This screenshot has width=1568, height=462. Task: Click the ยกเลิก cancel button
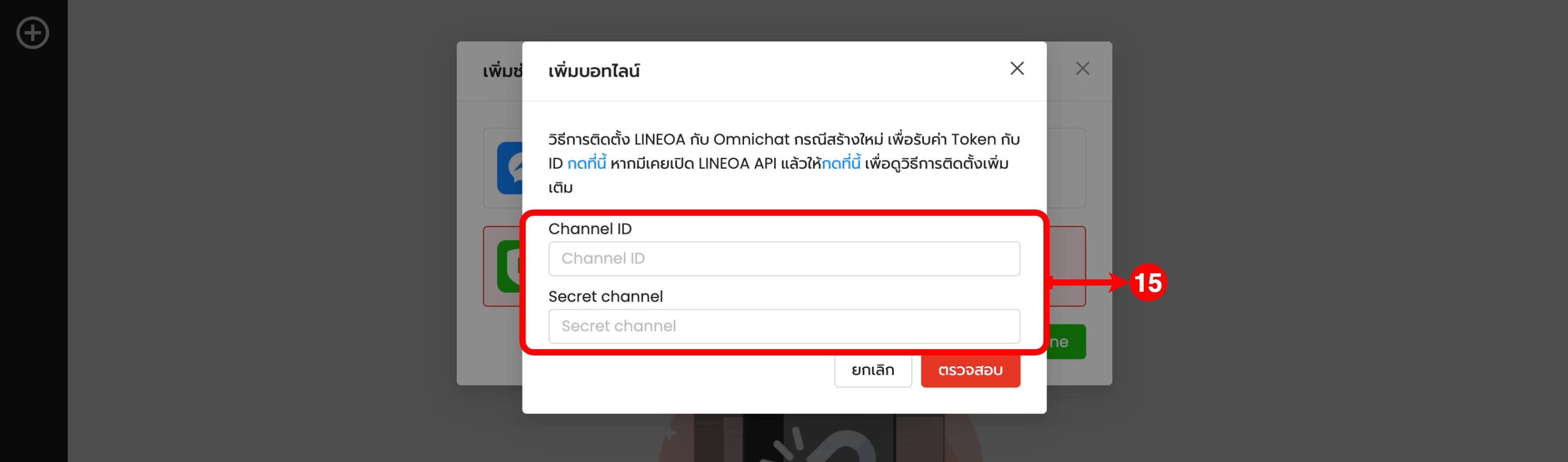(x=873, y=370)
